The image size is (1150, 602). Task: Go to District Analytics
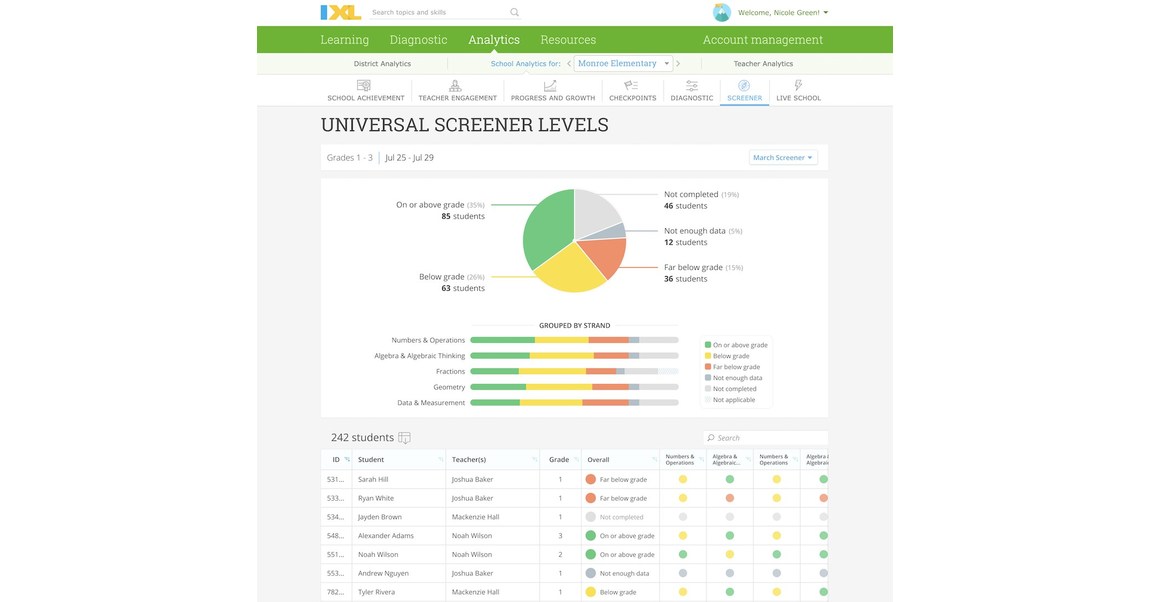(x=382, y=62)
